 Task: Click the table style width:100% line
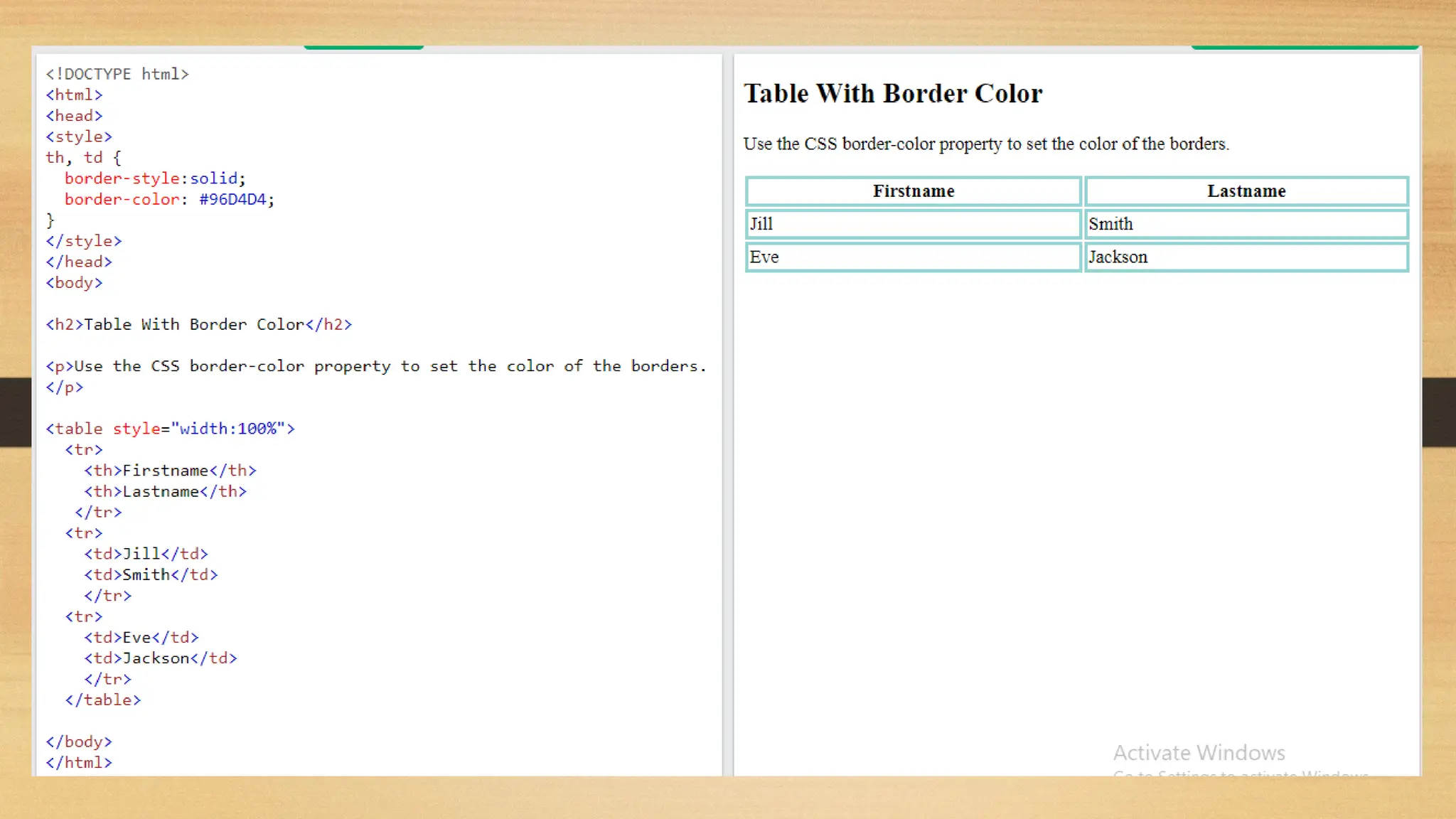(x=171, y=429)
